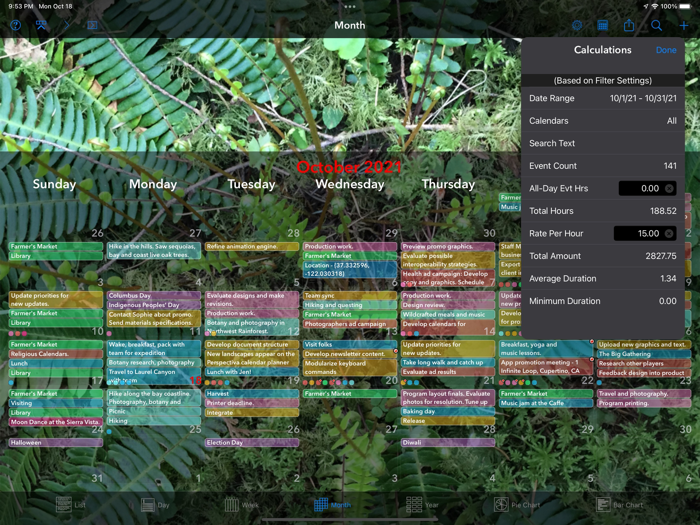Open the help question mark icon
The width and height of the screenshot is (700, 525).
[16, 25]
